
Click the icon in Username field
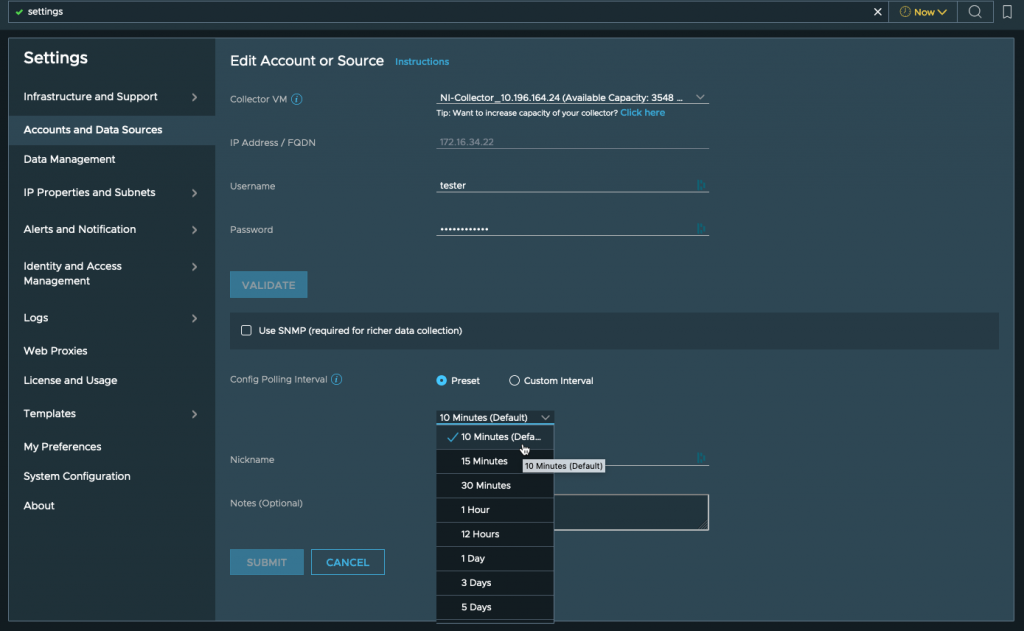pyautogui.click(x=701, y=185)
